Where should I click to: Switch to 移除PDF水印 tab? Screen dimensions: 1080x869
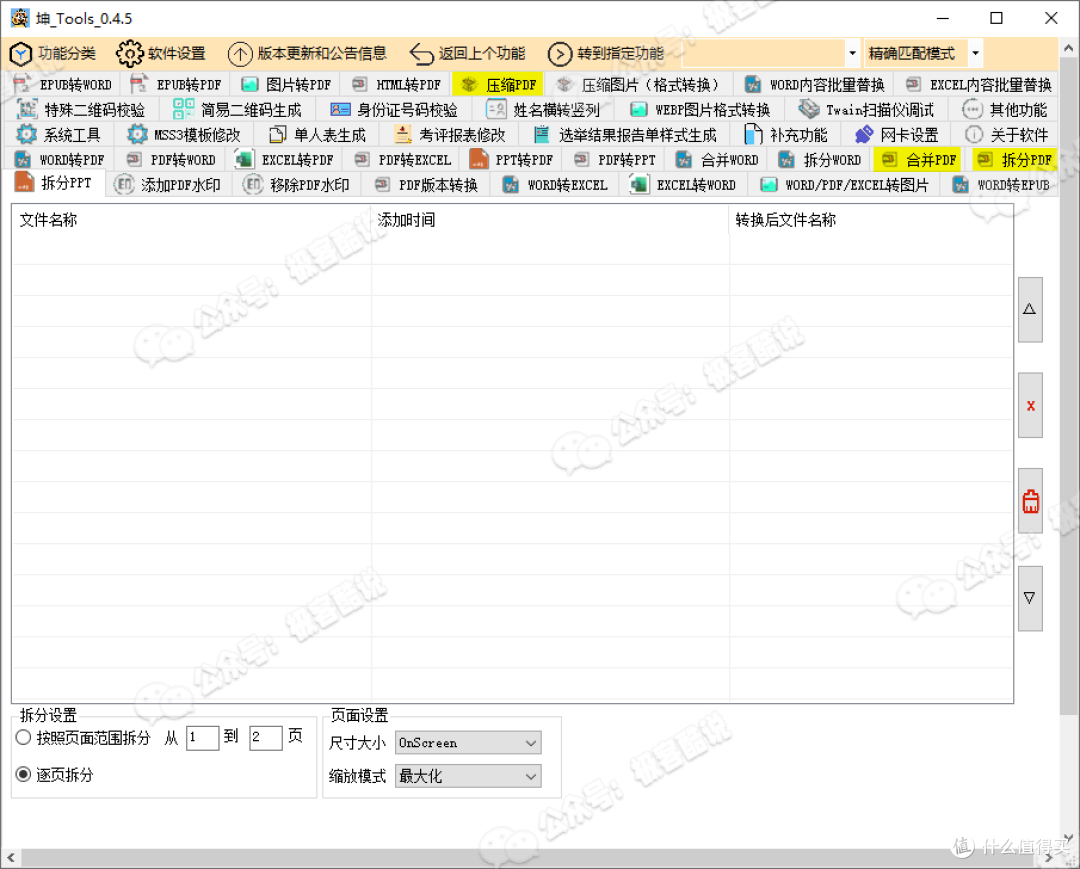(297, 185)
